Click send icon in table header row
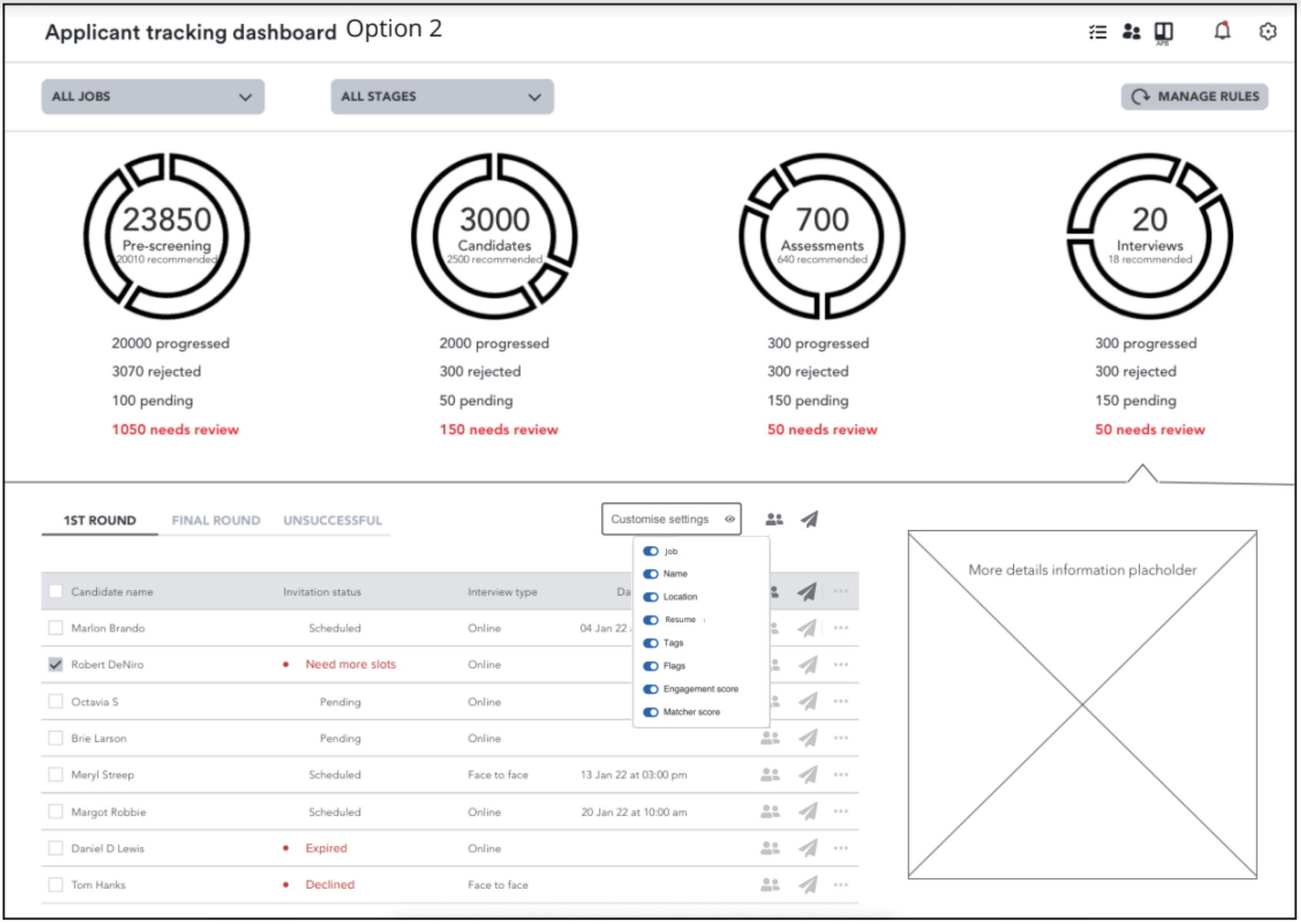 (807, 591)
